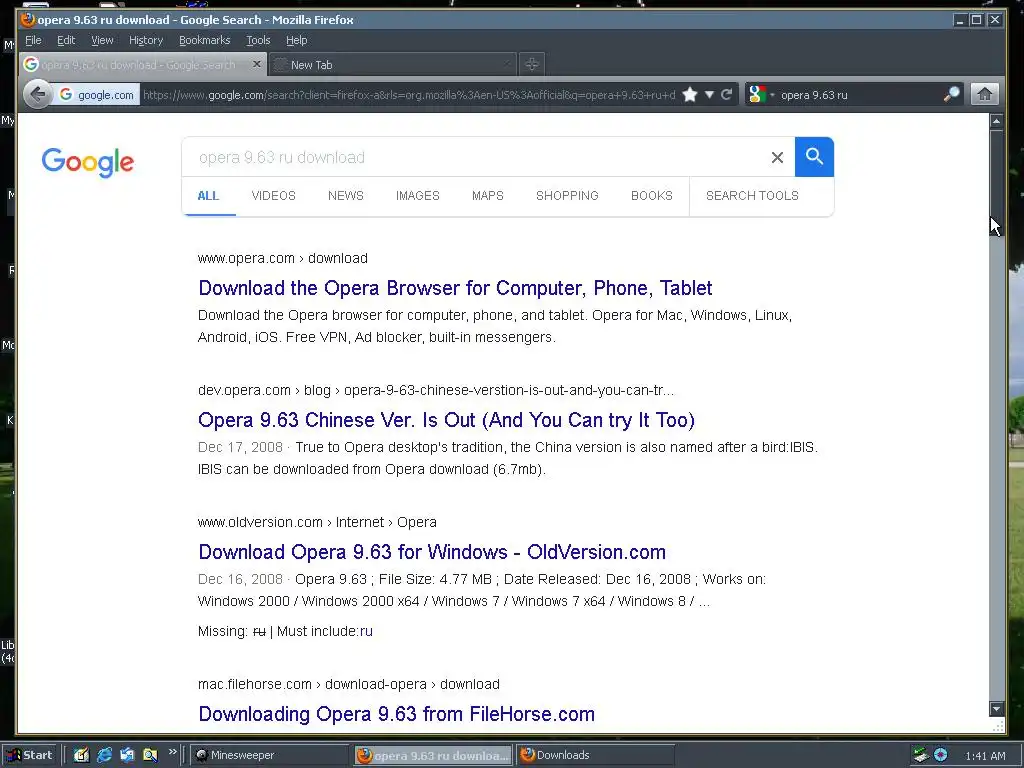Image resolution: width=1024 pixels, height=768 pixels.
Task: Expand hidden quick launch items chevron
Action: point(172,752)
